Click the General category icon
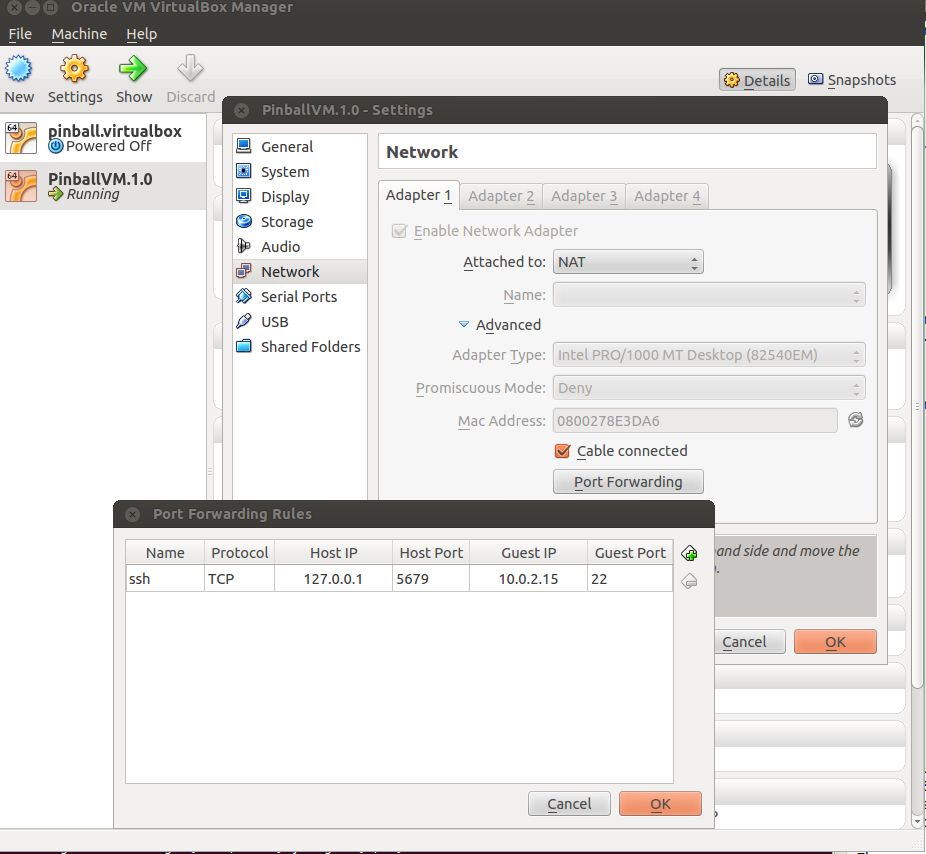 pos(244,146)
